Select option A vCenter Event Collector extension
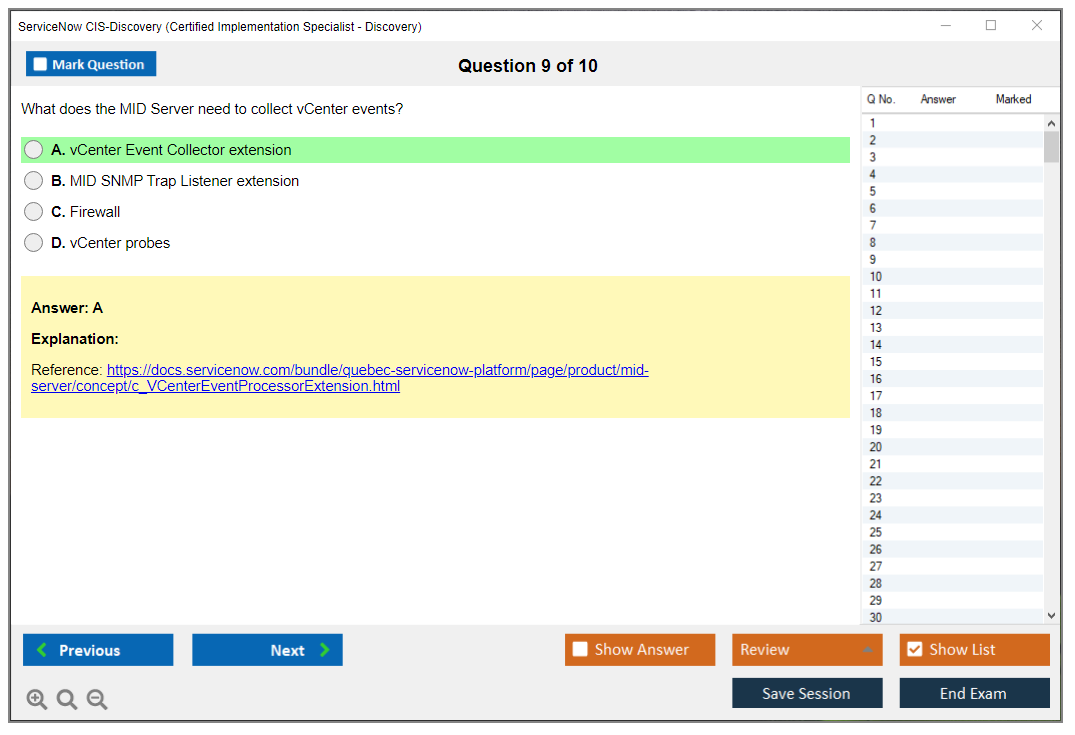1075x735 pixels. coord(34,150)
